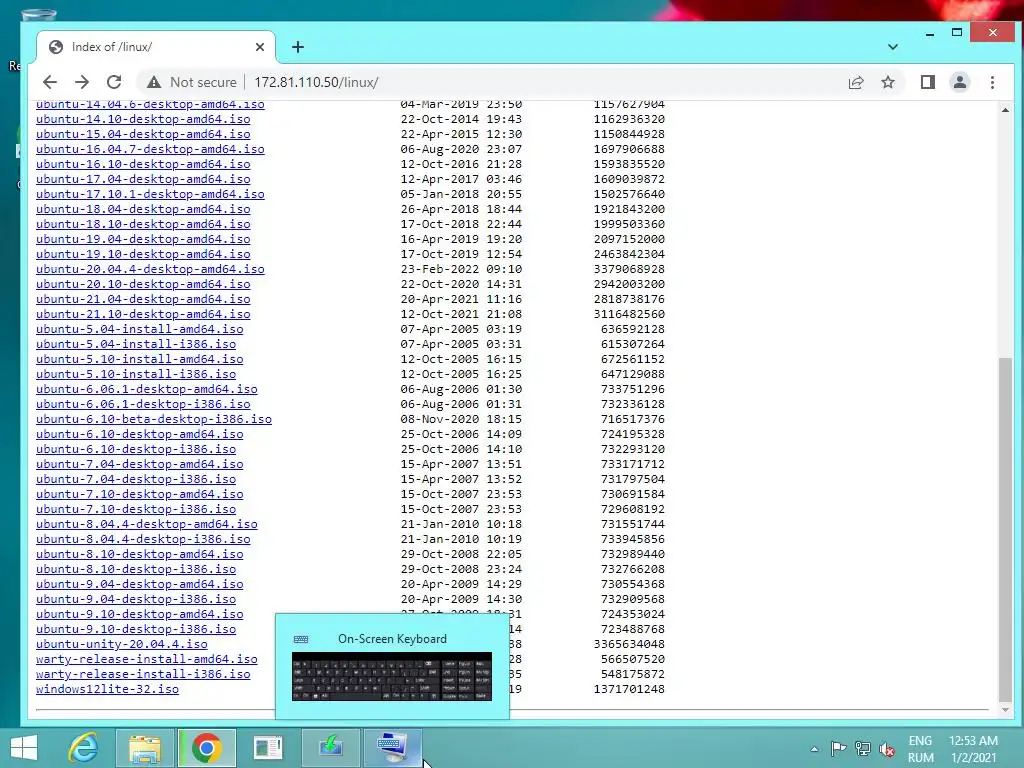The image size is (1024, 768).
Task: Open the Chrome side panel
Action: coord(927,82)
